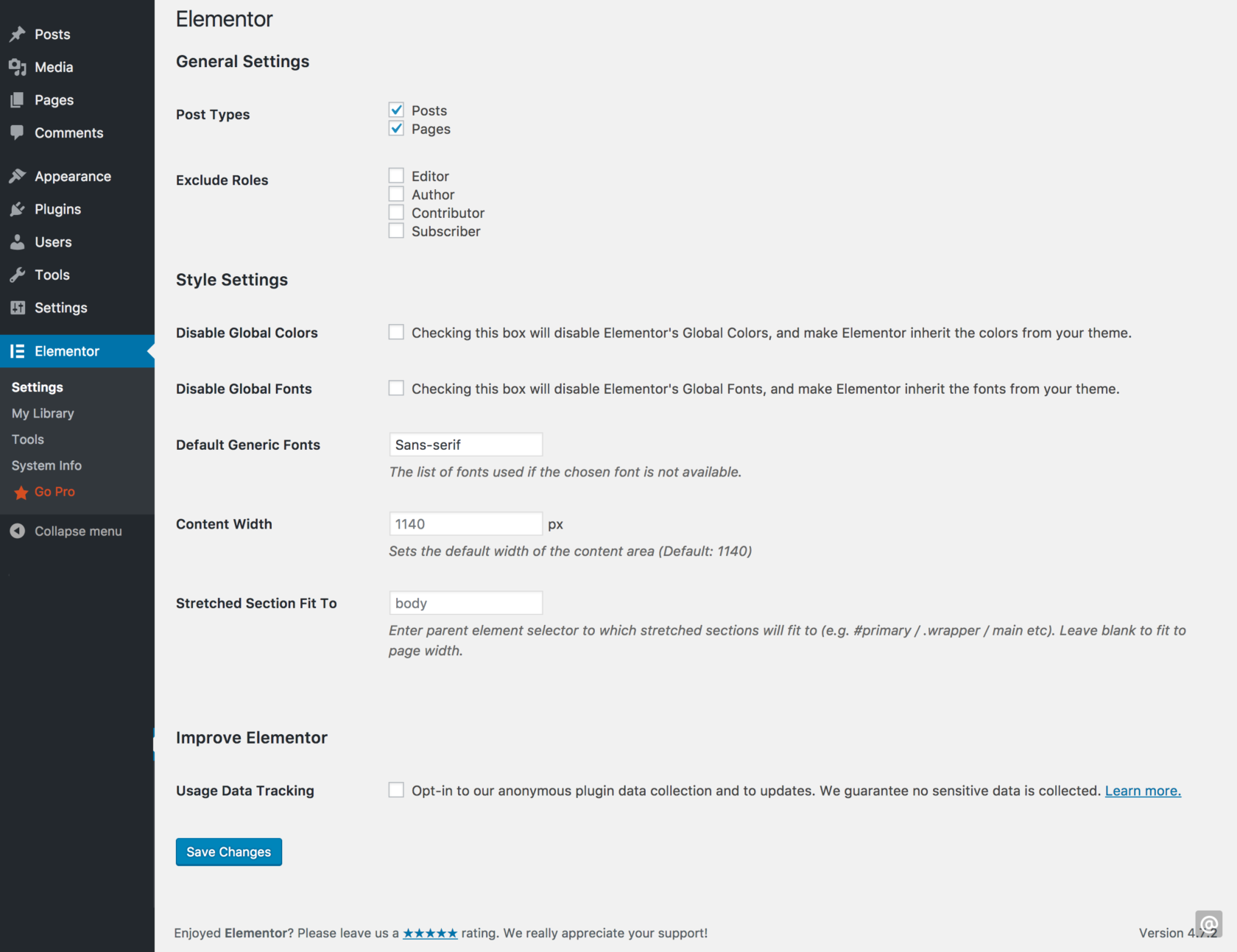This screenshot has width=1237, height=952.
Task: Open System Info page
Action: 46,465
